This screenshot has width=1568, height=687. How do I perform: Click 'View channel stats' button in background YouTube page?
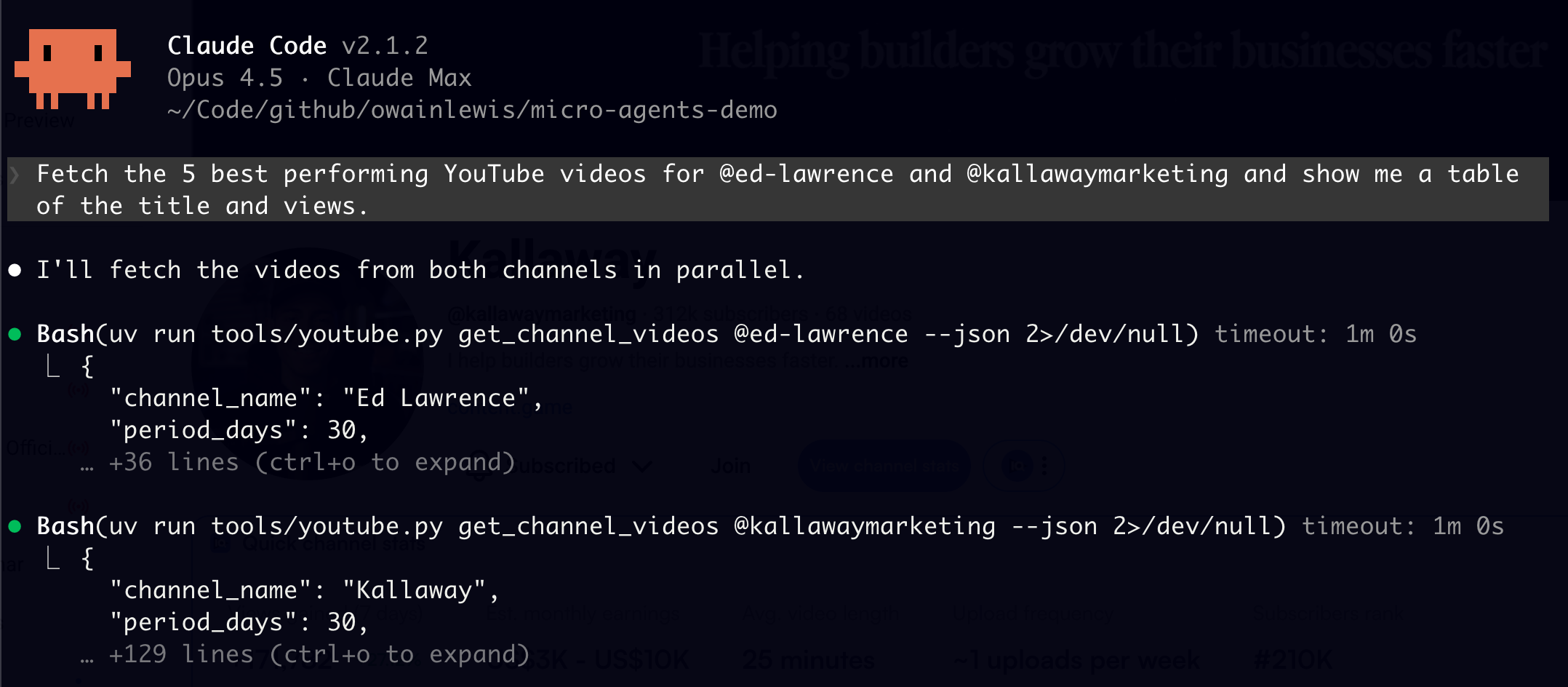tap(884, 466)
